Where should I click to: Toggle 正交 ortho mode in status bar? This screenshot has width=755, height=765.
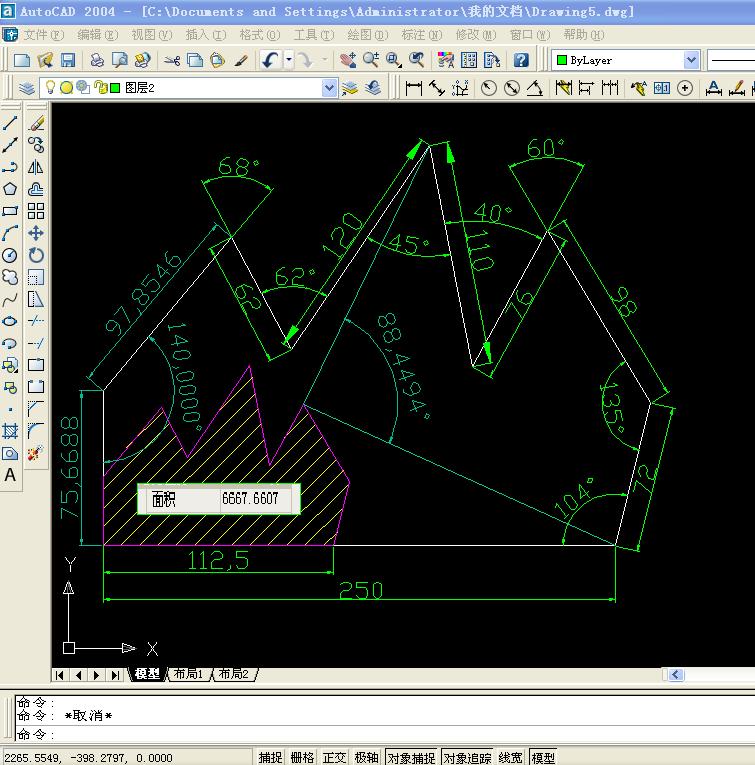[334, 758]
